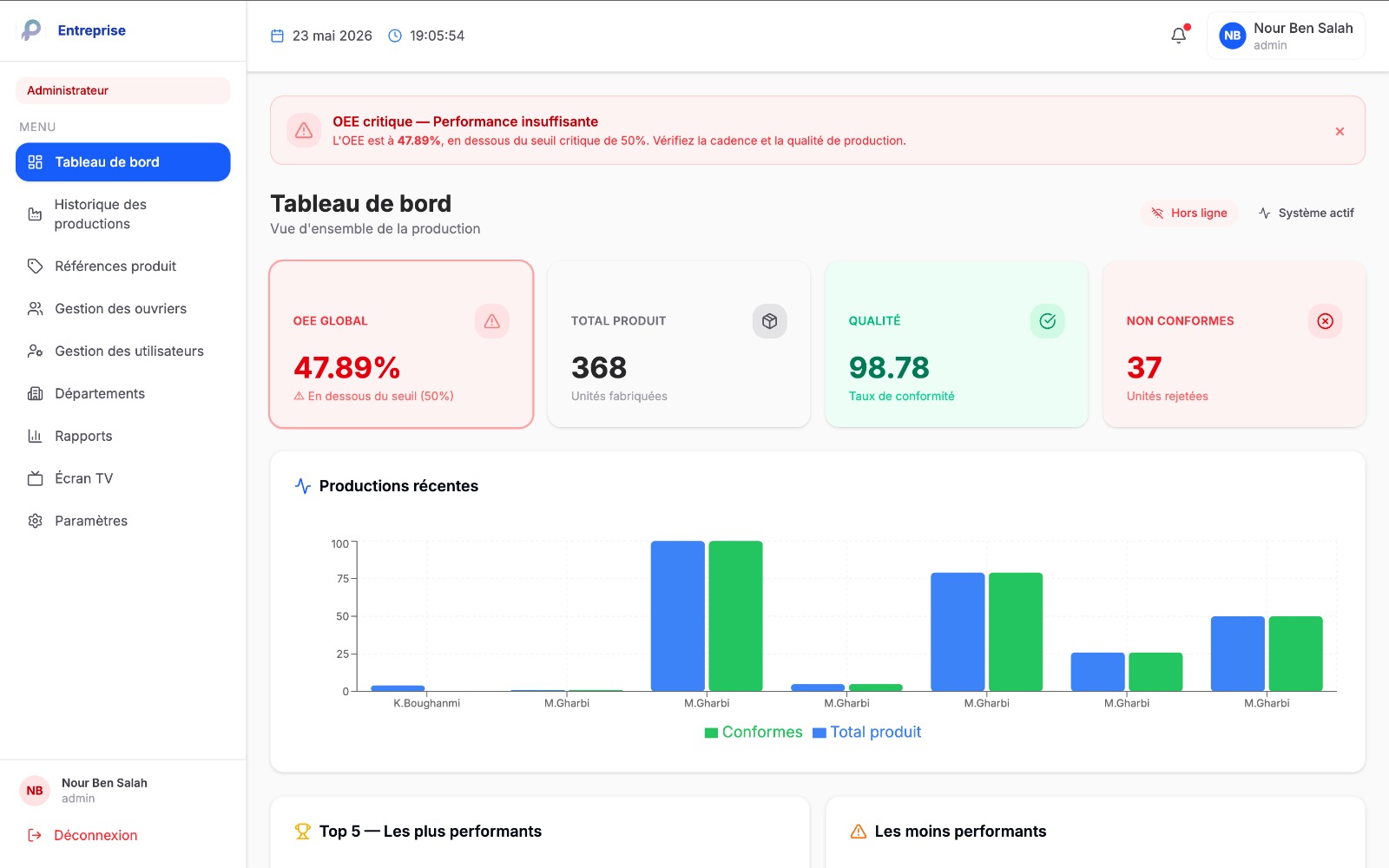Click the Écran TV icon in the sidebar

click(36, 478)
